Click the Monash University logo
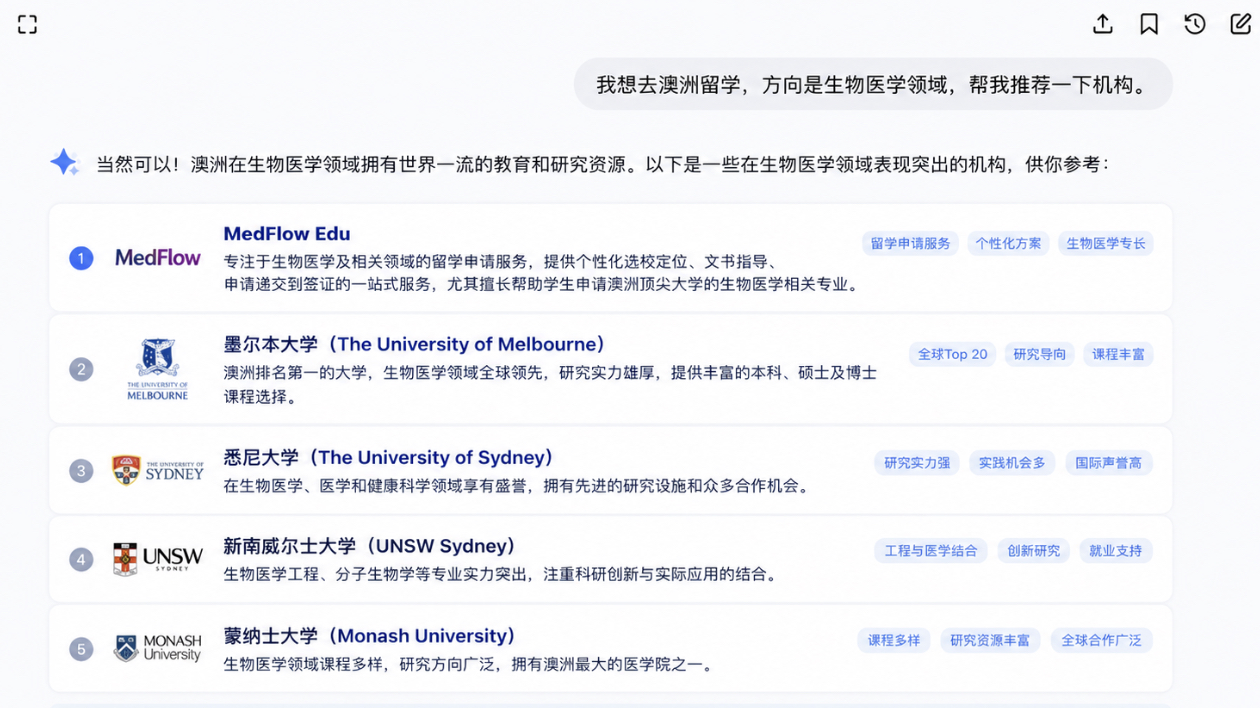 tap(158, 648)
